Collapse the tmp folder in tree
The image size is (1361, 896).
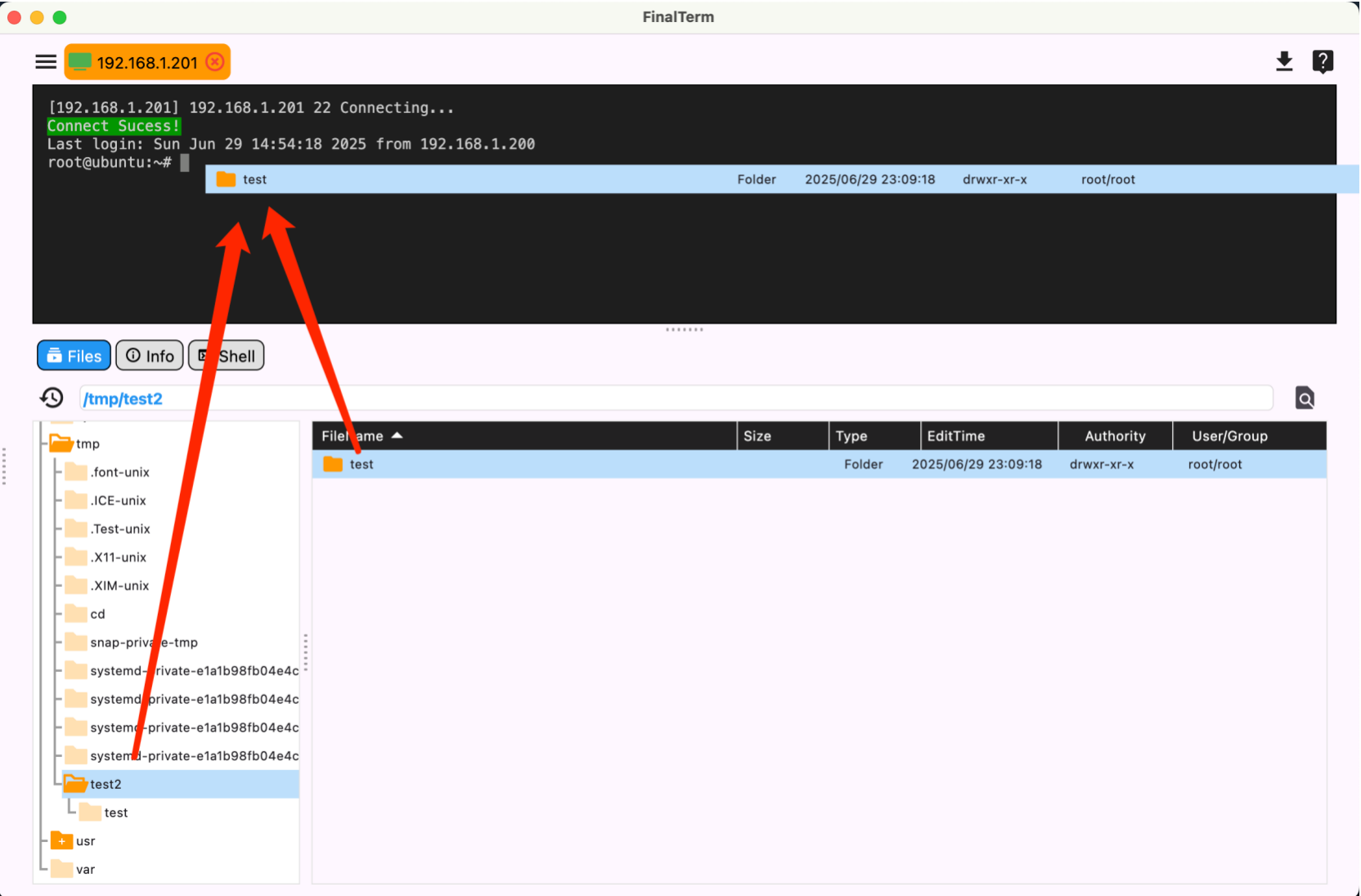pyautogui.click(x=61, y=444)
